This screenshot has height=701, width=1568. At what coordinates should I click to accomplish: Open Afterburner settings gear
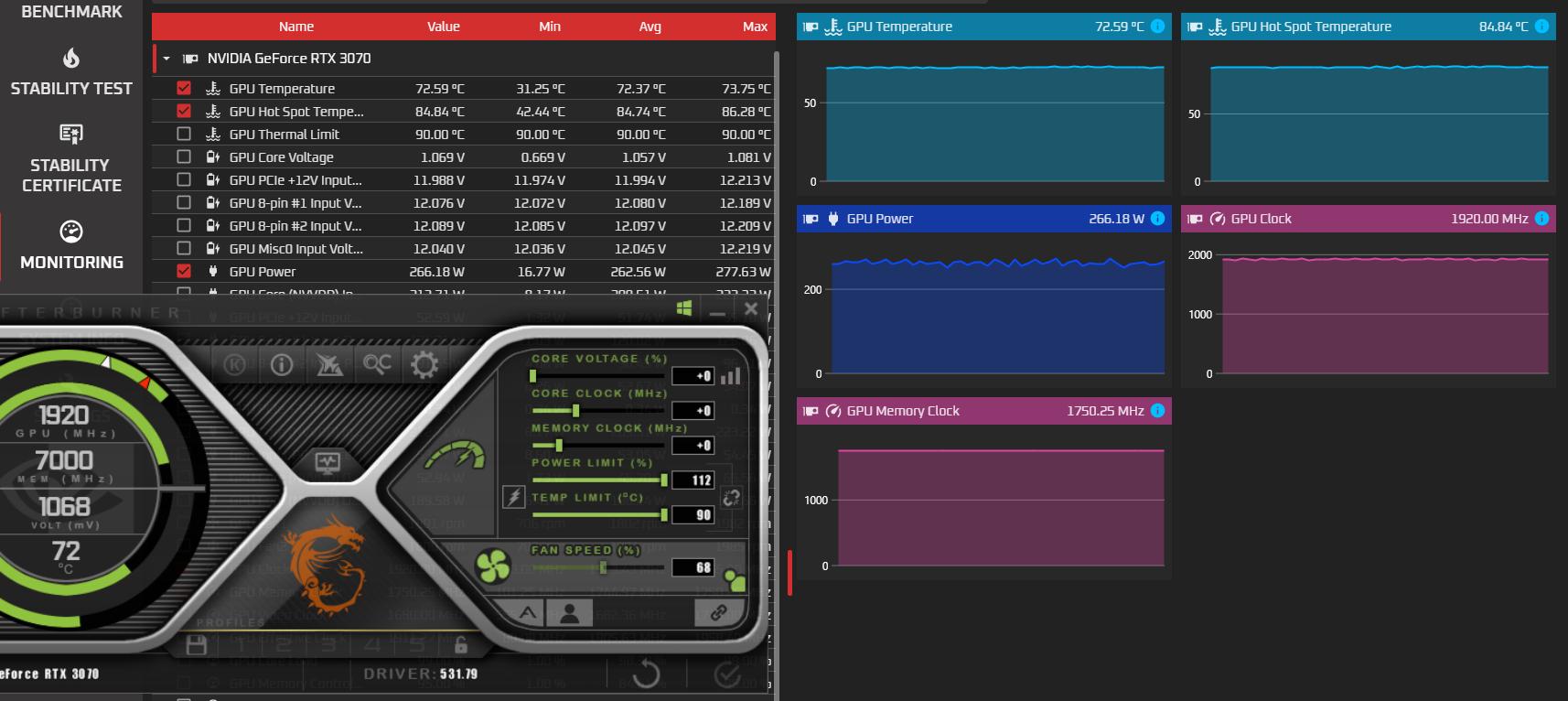(424, 365)
